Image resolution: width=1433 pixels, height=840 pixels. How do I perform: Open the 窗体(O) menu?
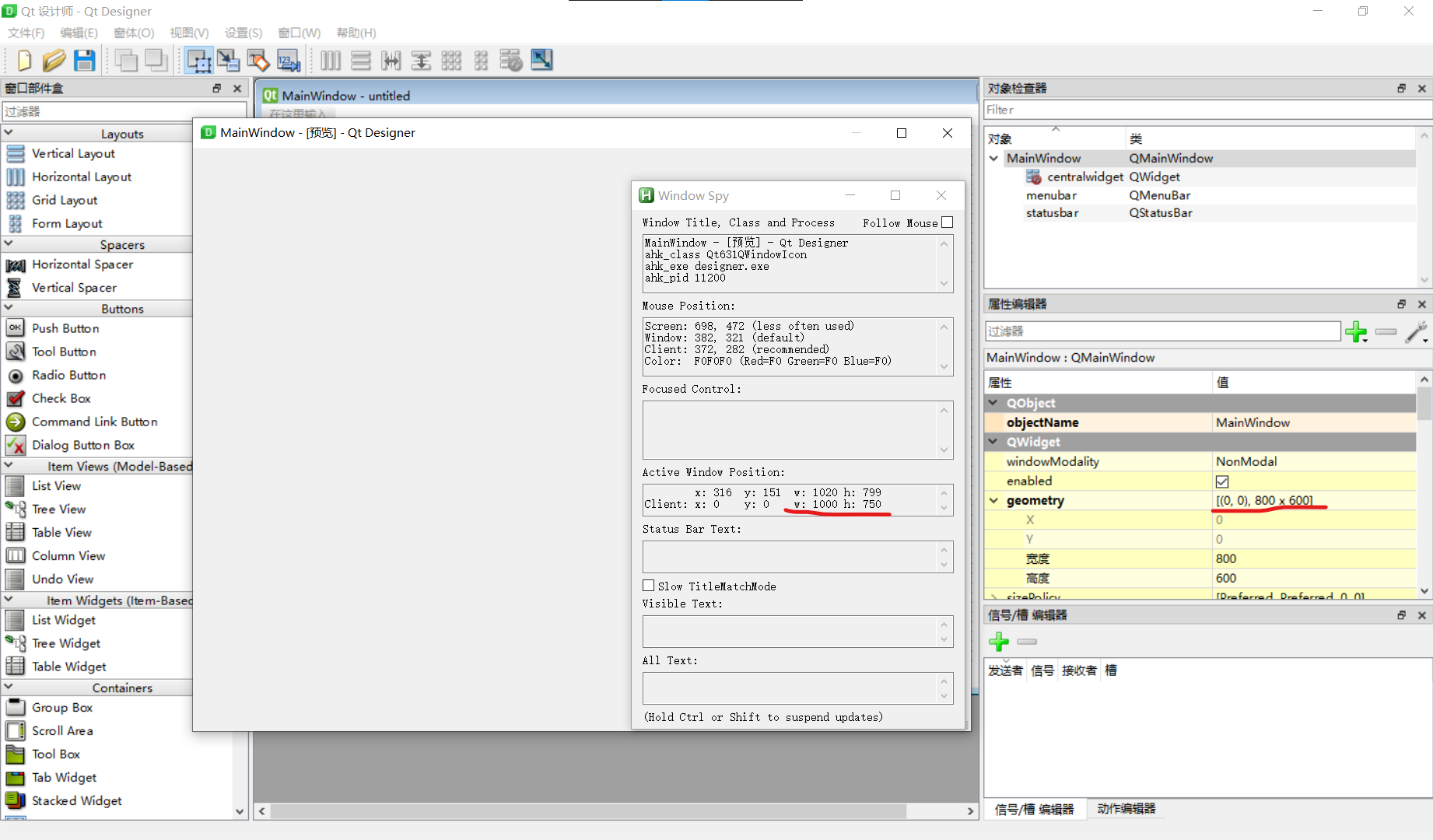click(134, 33)
